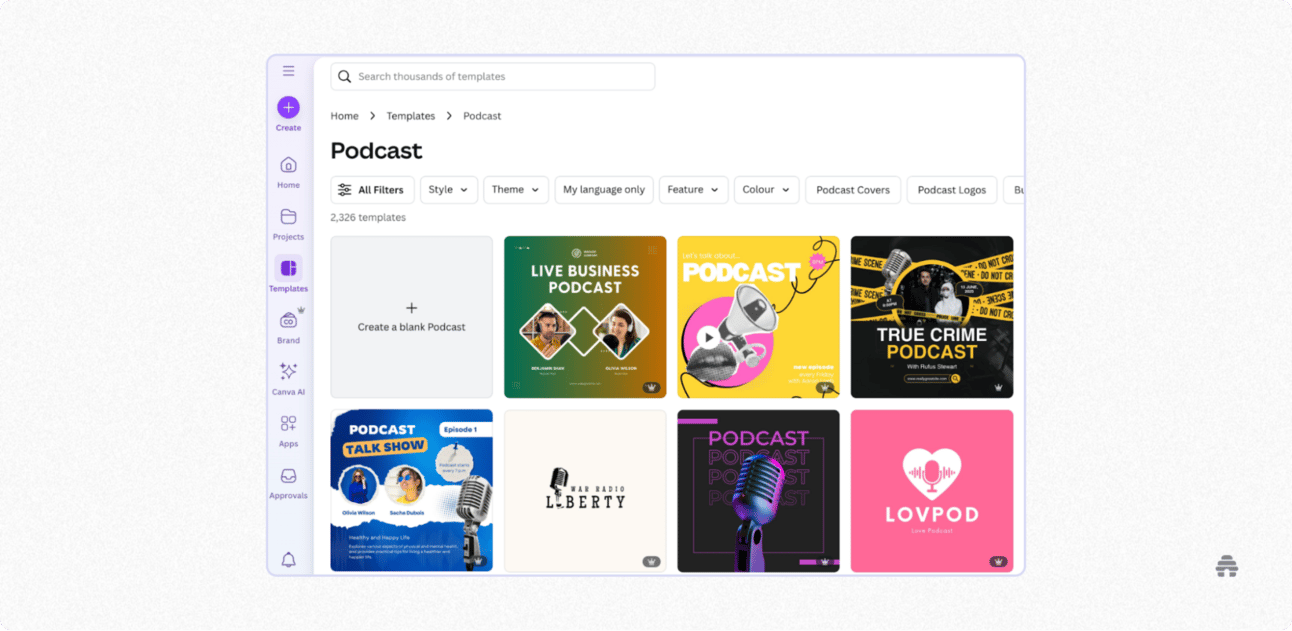Viewport: 1292px width, 631px height.
Task: Click crown badge on War Radio Liberty template
Action: coord(651,562)
